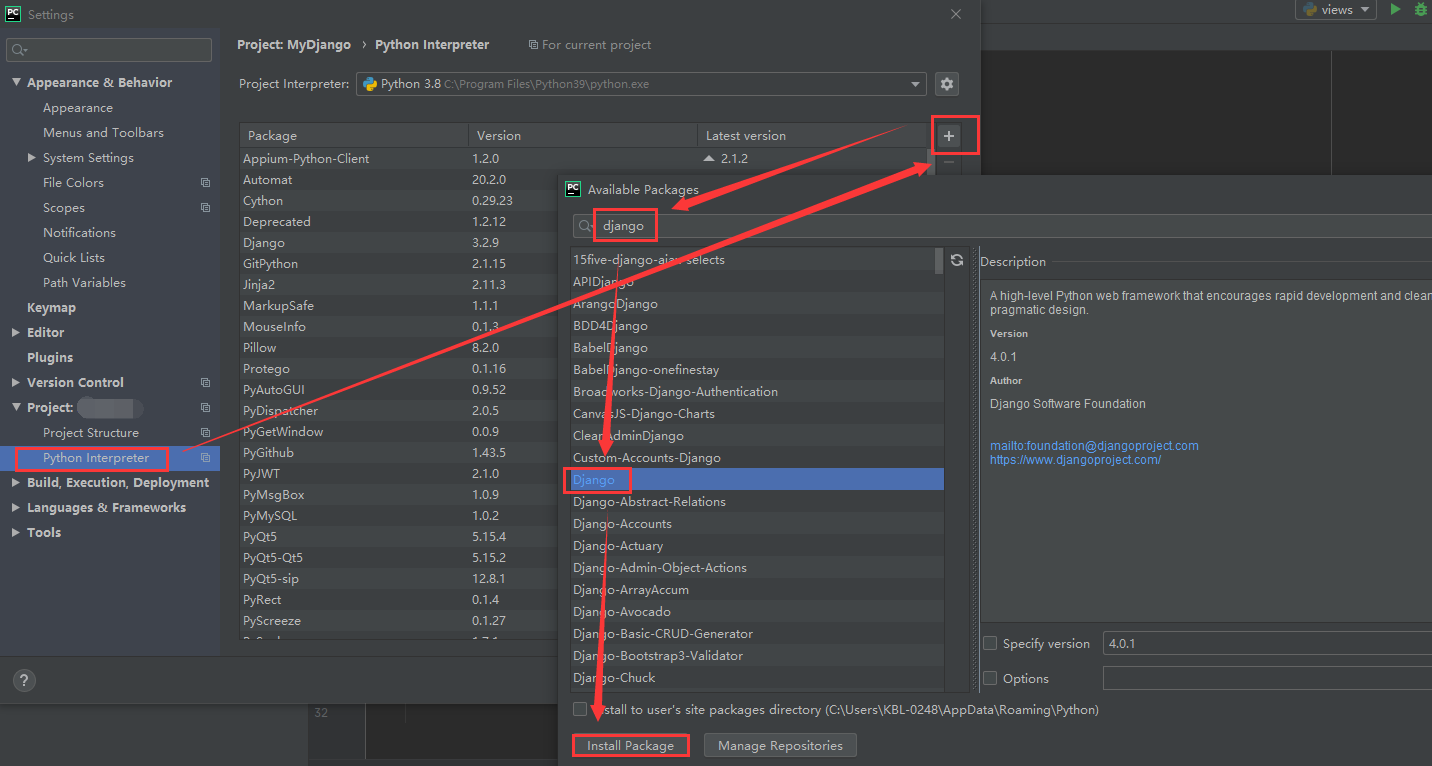Open the Specify version dropdown field
The width and height of the screenshot is (1432, 766).
pos(1267,643)
